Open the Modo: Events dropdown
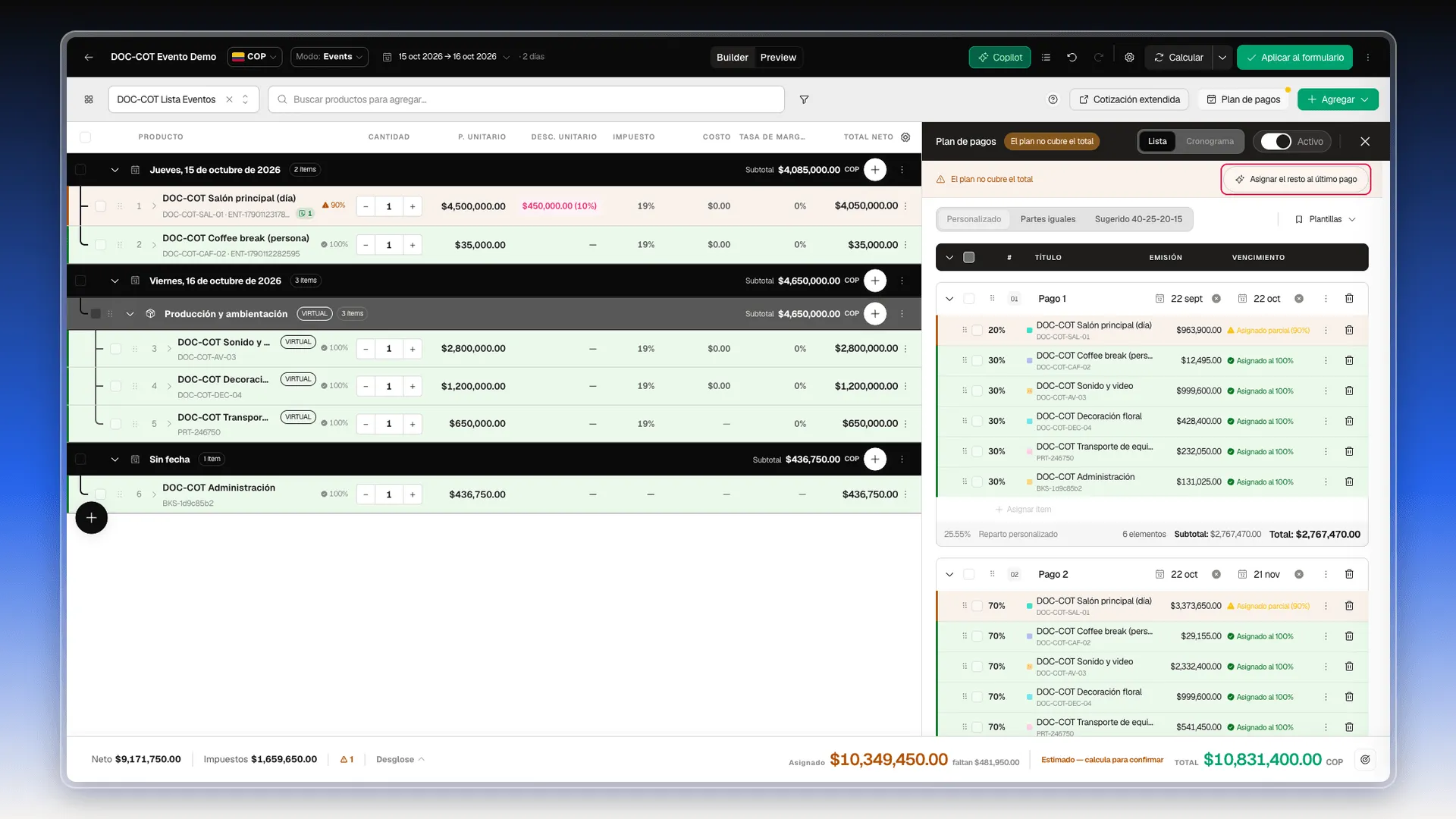This screenshot has height=819, width=1456. 329,57
